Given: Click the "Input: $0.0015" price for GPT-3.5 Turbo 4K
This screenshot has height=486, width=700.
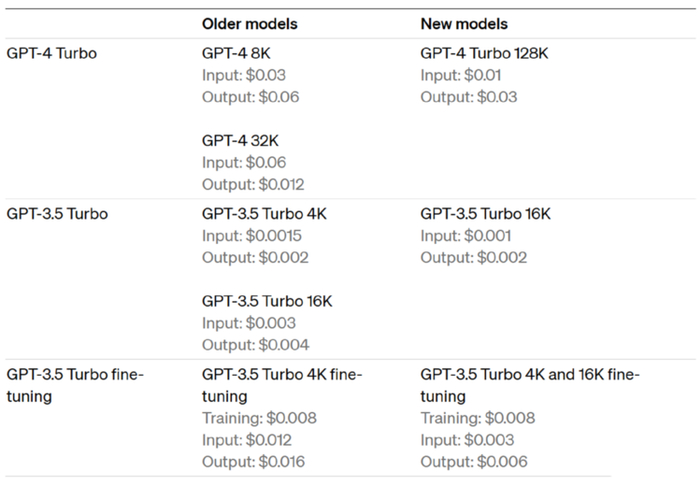Looking at the screenshot, I should pos(252,236).
